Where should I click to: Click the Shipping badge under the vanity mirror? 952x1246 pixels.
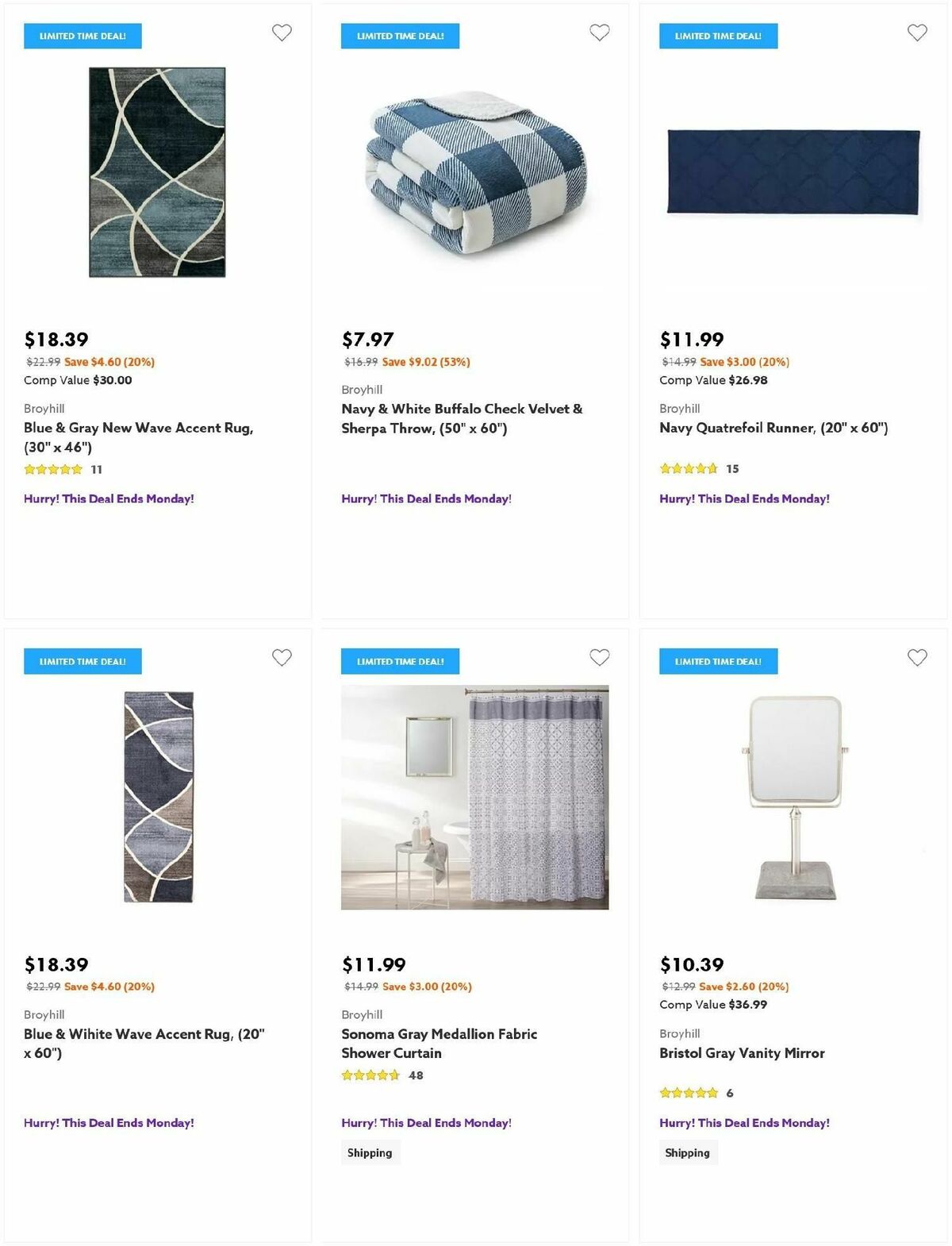(x=687, y=1152)
